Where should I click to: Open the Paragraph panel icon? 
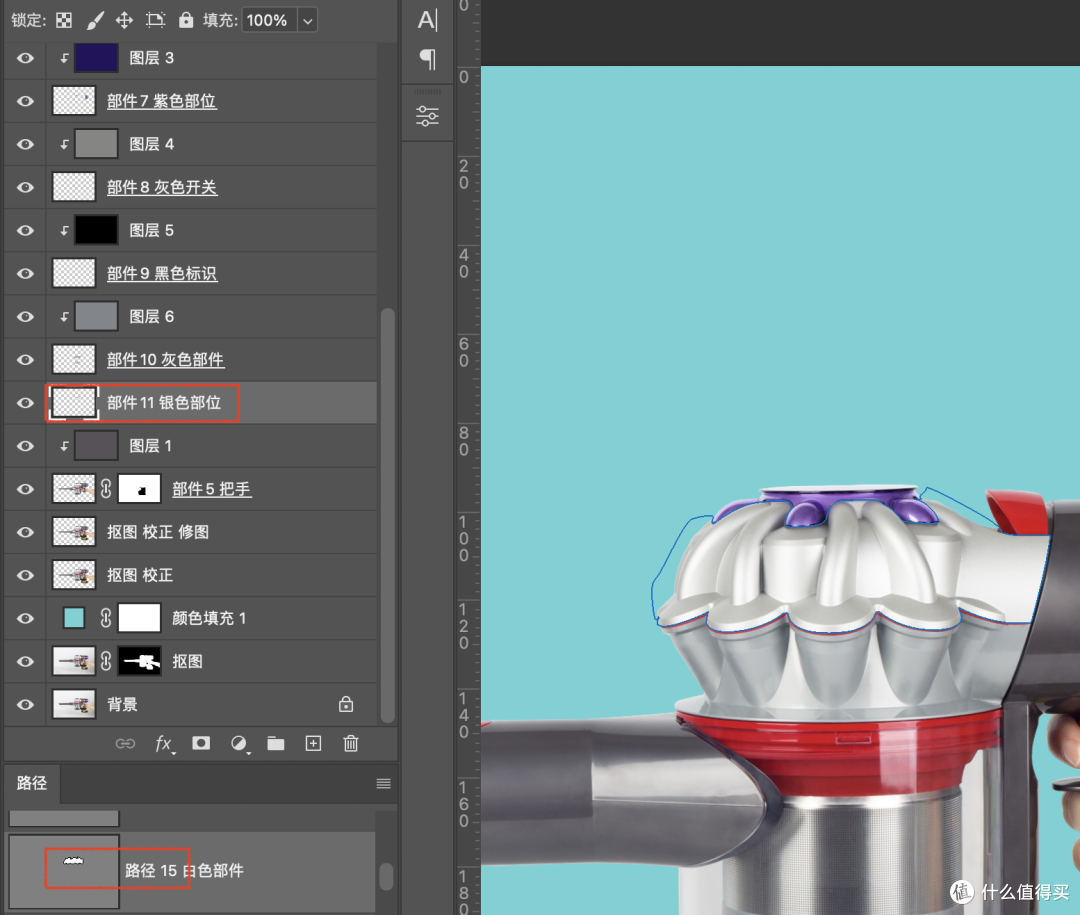coord(428,59)
